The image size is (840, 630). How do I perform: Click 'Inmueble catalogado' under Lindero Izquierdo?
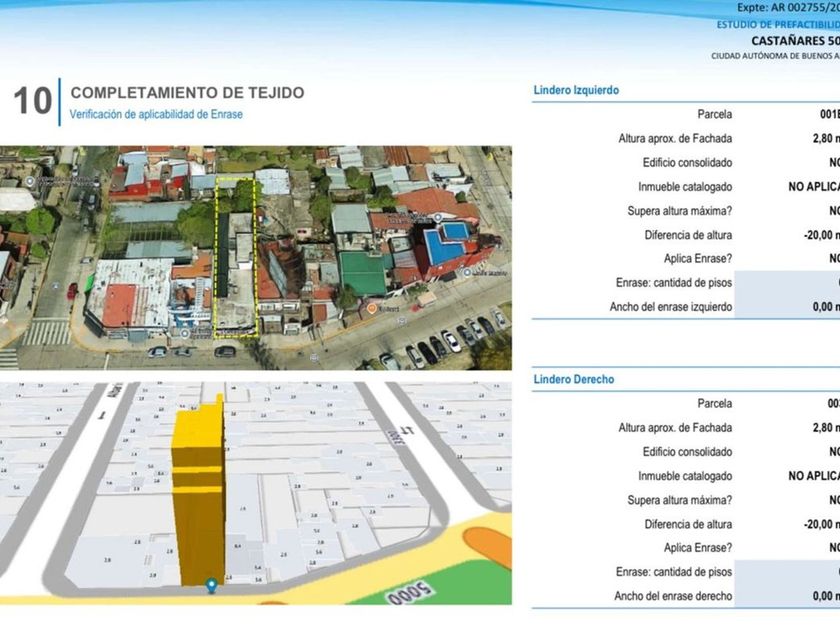(685, 187)
